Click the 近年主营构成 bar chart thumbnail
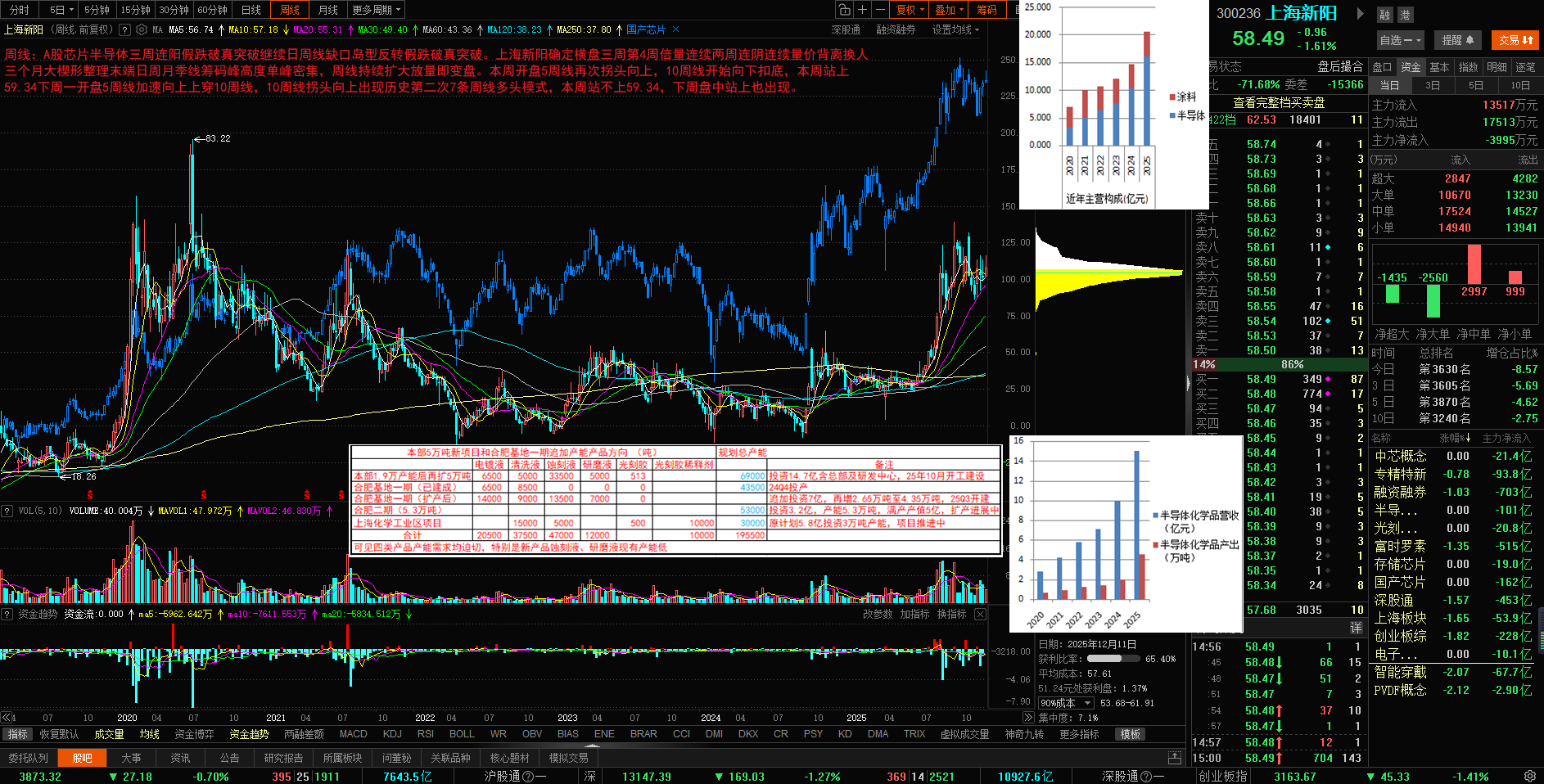 click(x=1113, y=104)
